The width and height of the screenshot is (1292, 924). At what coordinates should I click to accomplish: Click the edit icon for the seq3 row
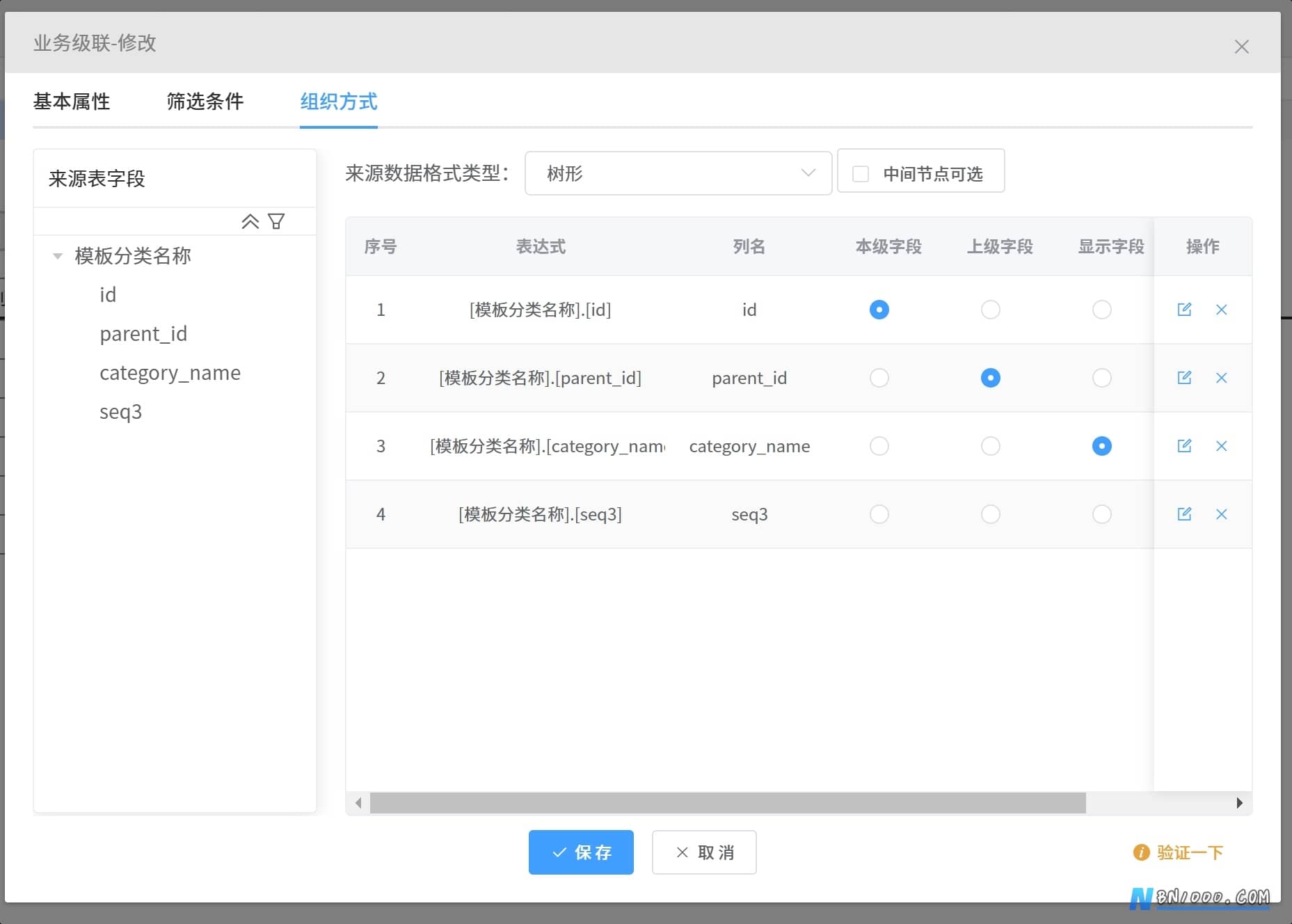pyautogui.click(x=1184, y=514)
